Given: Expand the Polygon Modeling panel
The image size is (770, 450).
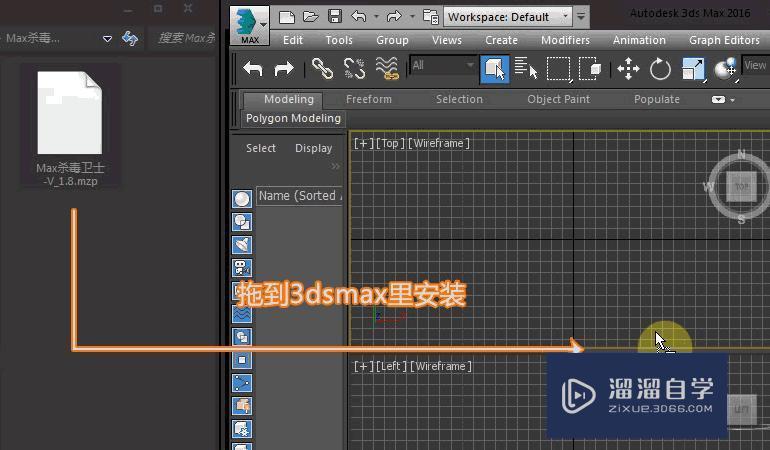Looking at the screenshot, I should (x=293, y=118).
